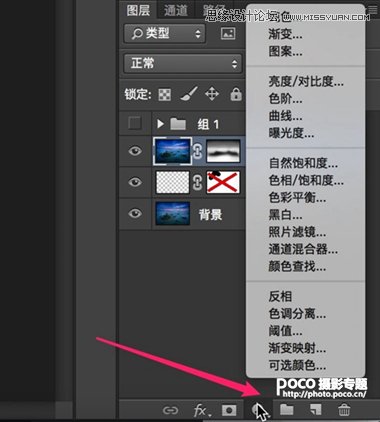Choose 色阶... adjustment layer
This screenshot has height=422, width=380.
pyautogui.click(x=285, y=99)
